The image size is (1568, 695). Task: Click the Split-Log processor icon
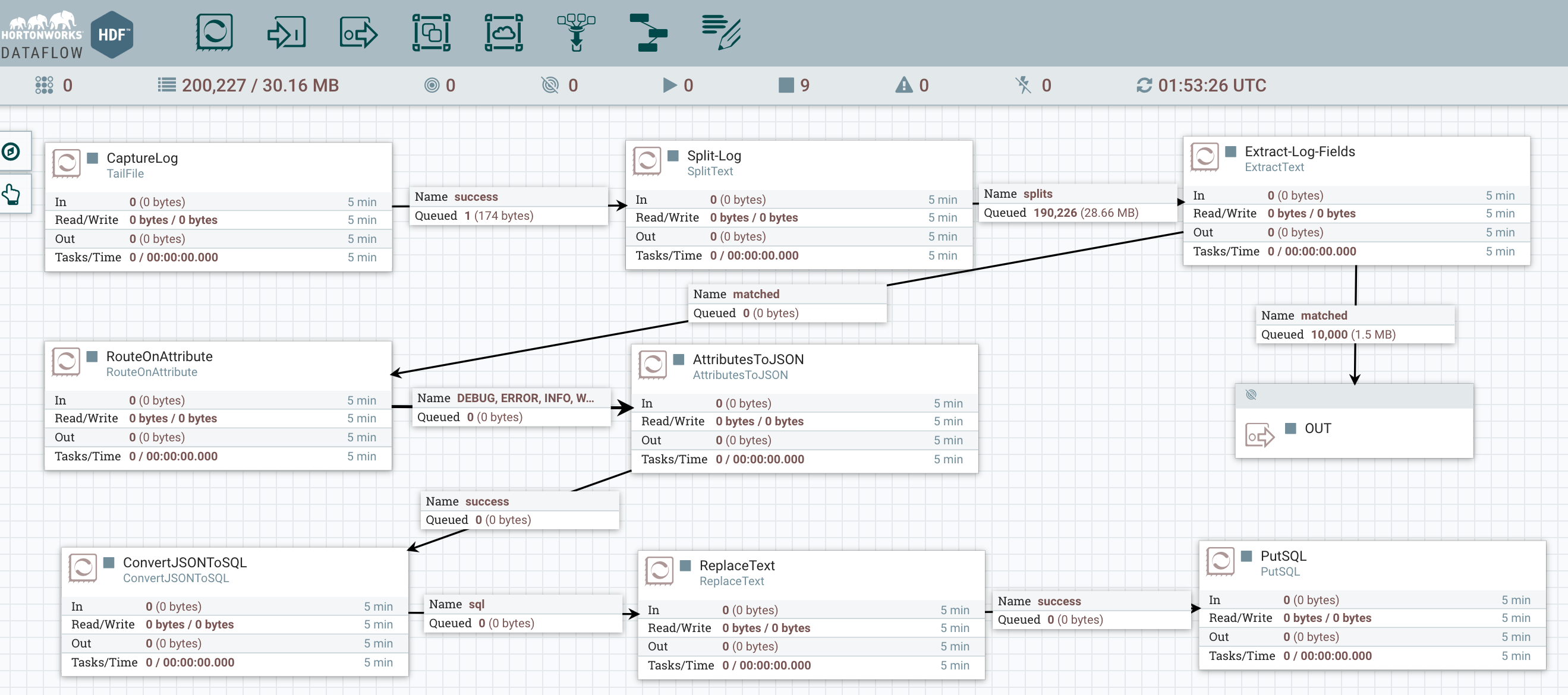coord(647,160)
